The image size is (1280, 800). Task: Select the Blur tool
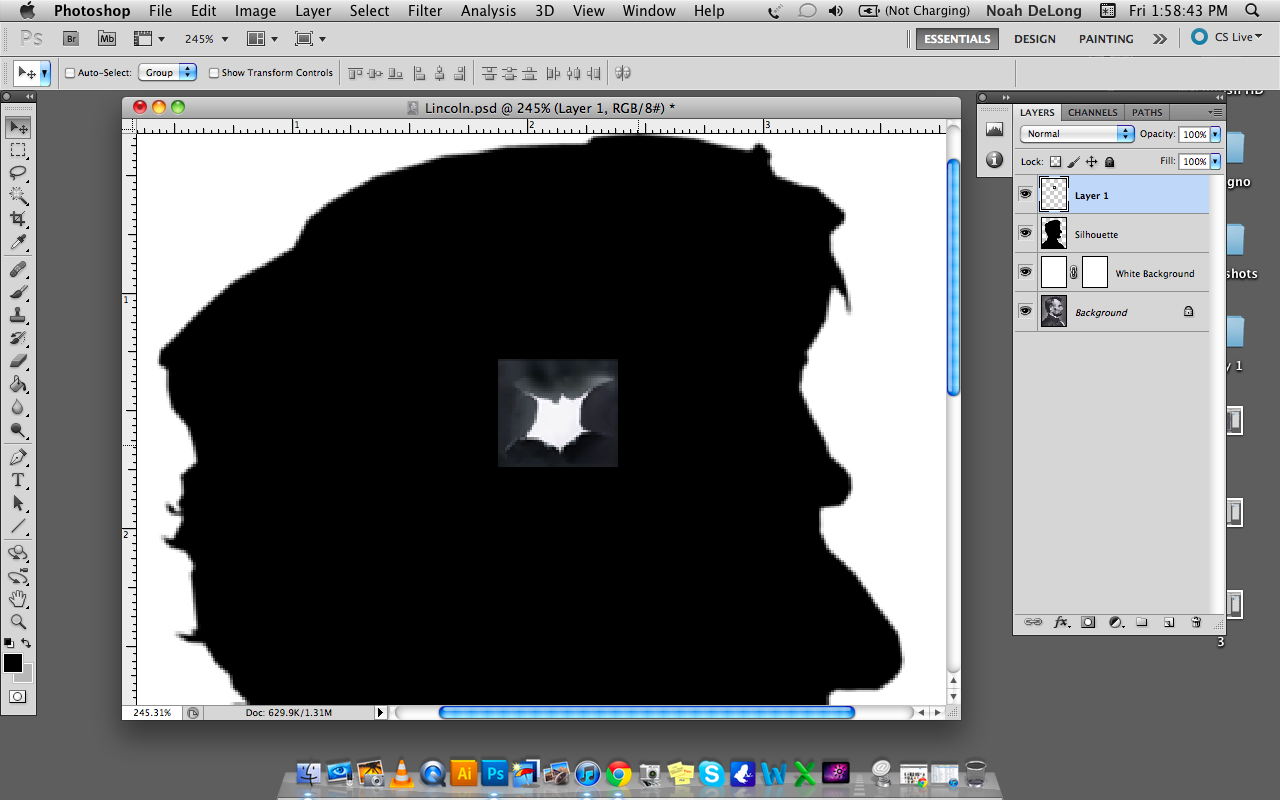(x=18, y=407)
